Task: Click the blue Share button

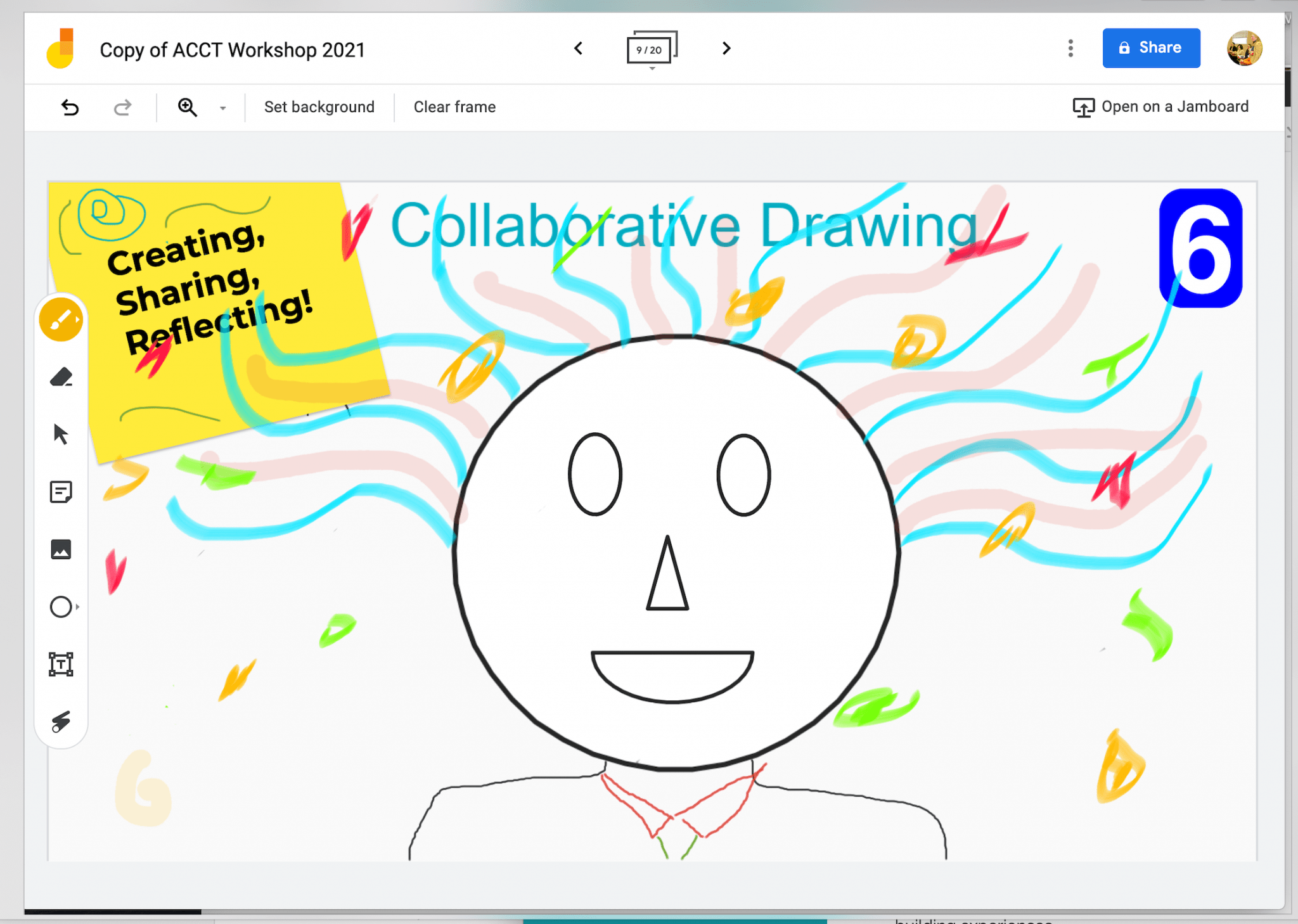Action: (1151, 48)
